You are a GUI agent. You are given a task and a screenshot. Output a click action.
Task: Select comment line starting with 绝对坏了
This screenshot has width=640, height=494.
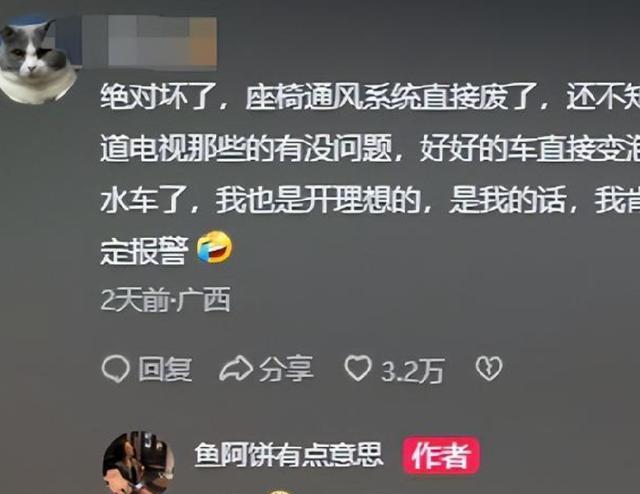point(370,97)
